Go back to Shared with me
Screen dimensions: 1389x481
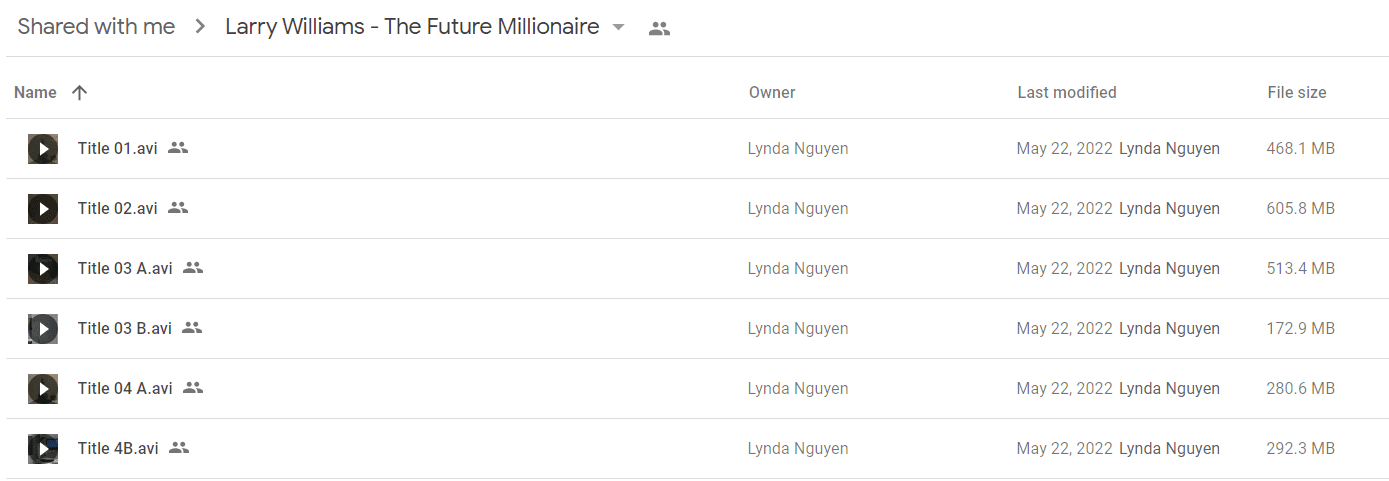point(96,27)
